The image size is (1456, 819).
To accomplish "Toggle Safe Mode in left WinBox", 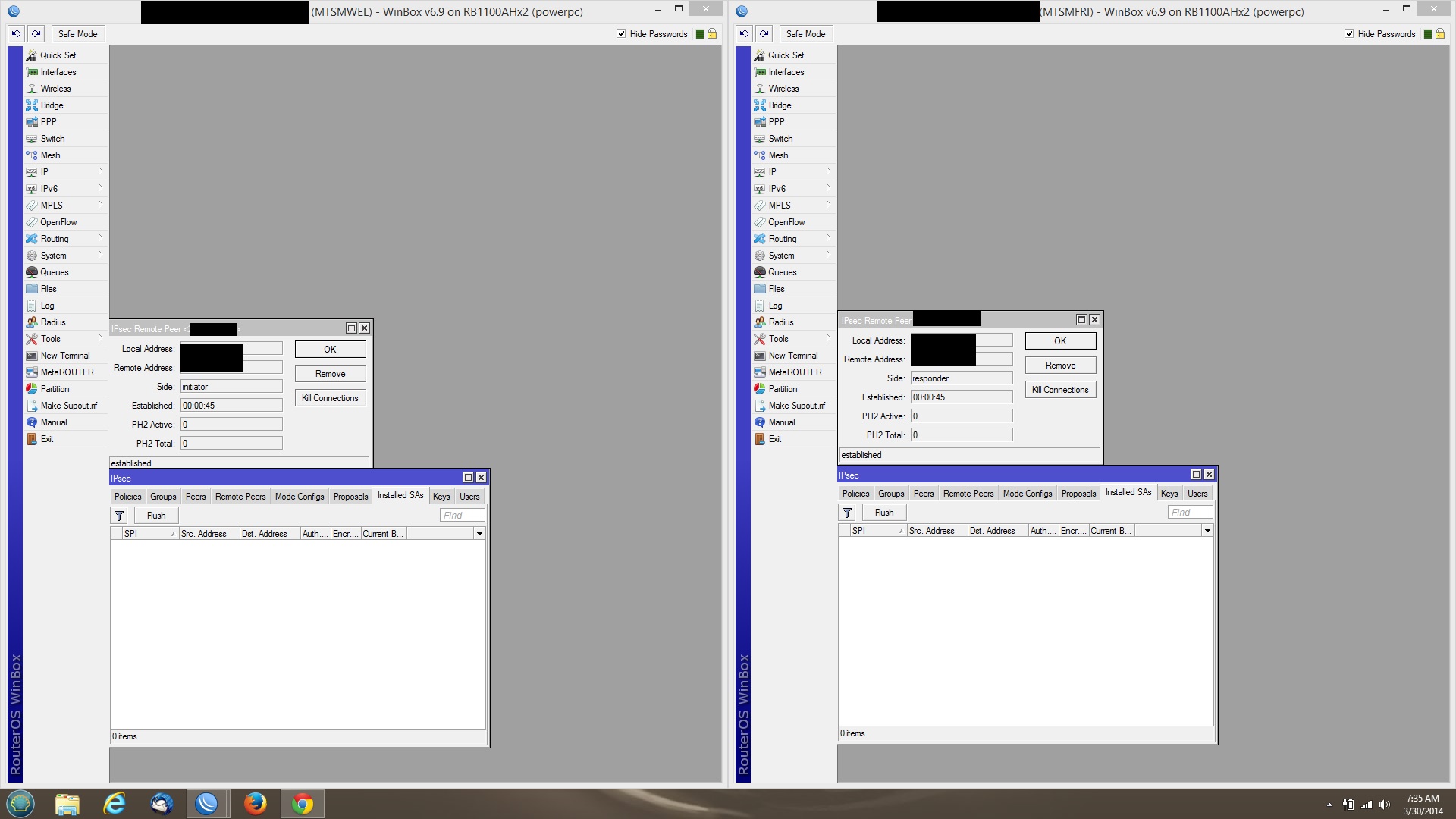I will (x=77, y=34).
